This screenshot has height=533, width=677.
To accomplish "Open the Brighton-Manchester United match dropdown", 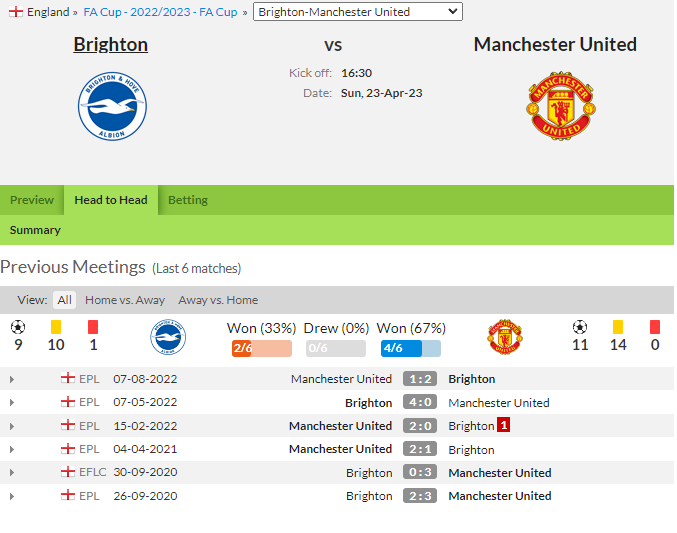I will [357, 12].
